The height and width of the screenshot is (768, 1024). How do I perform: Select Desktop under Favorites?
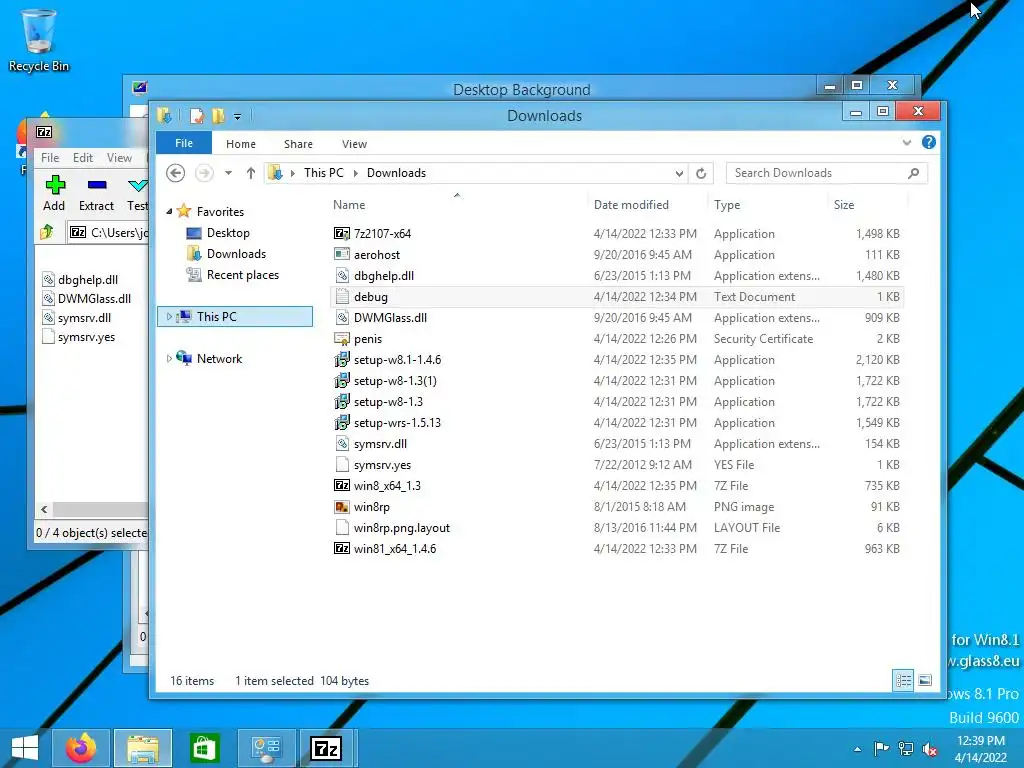(228, 233)
